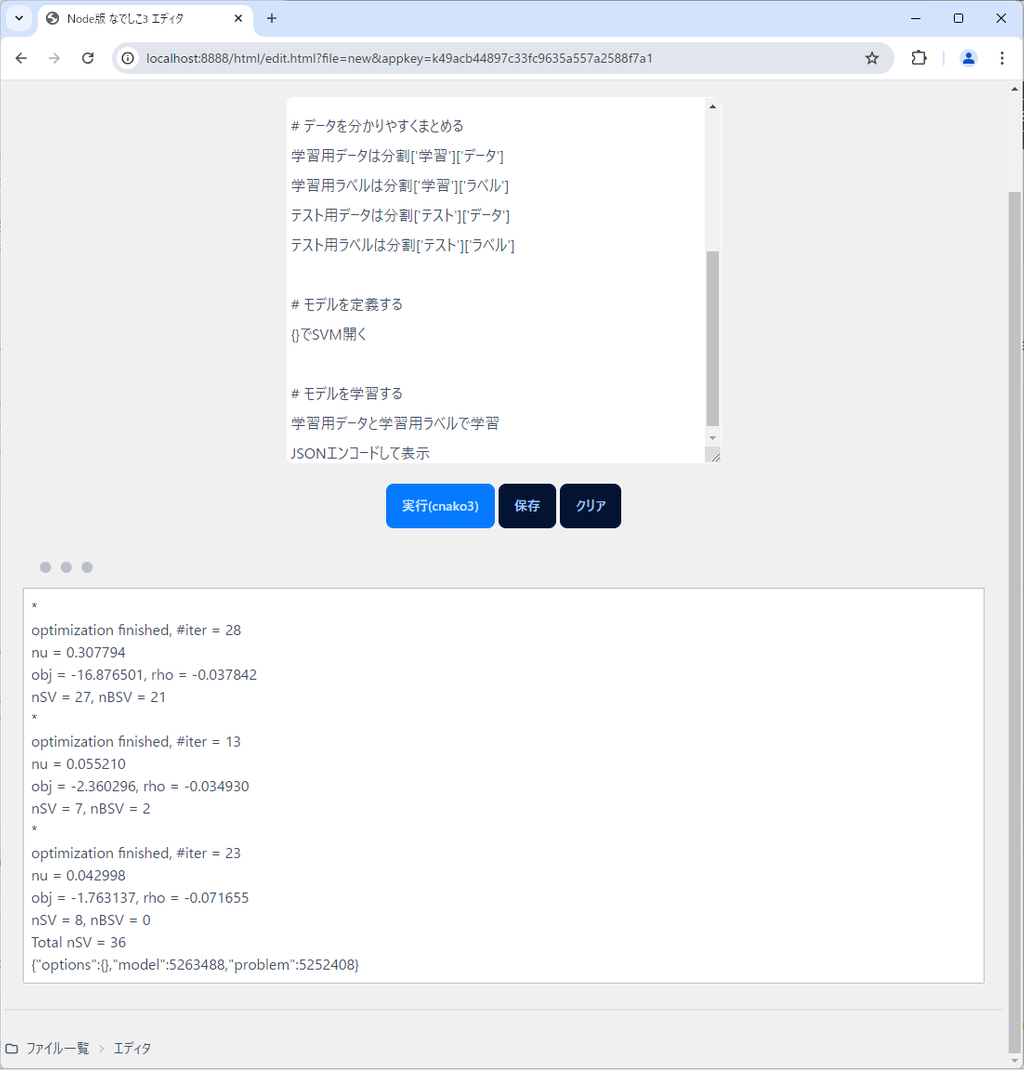Viewport: 1024px width, 1070px height.
Task: Open Chrome three-dot menu
Action: click(x=1002, y=58)
